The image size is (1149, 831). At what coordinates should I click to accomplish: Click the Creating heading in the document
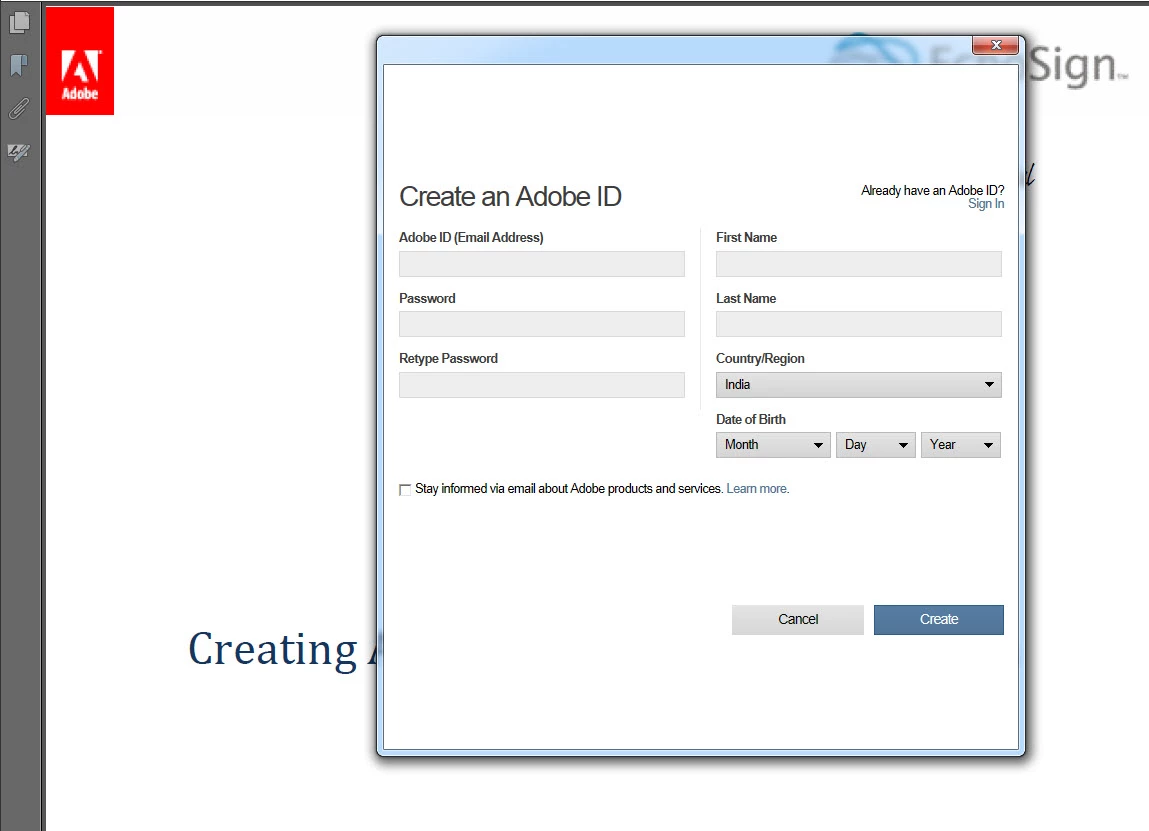(x=273, y=649)
